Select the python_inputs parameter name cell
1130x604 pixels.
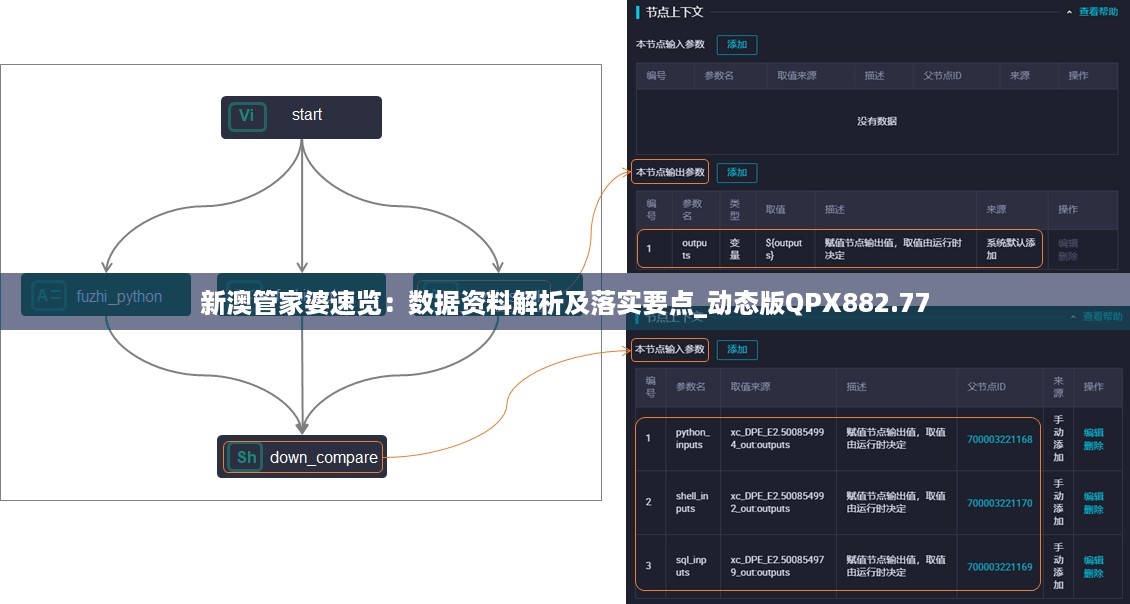click(693, 438)
